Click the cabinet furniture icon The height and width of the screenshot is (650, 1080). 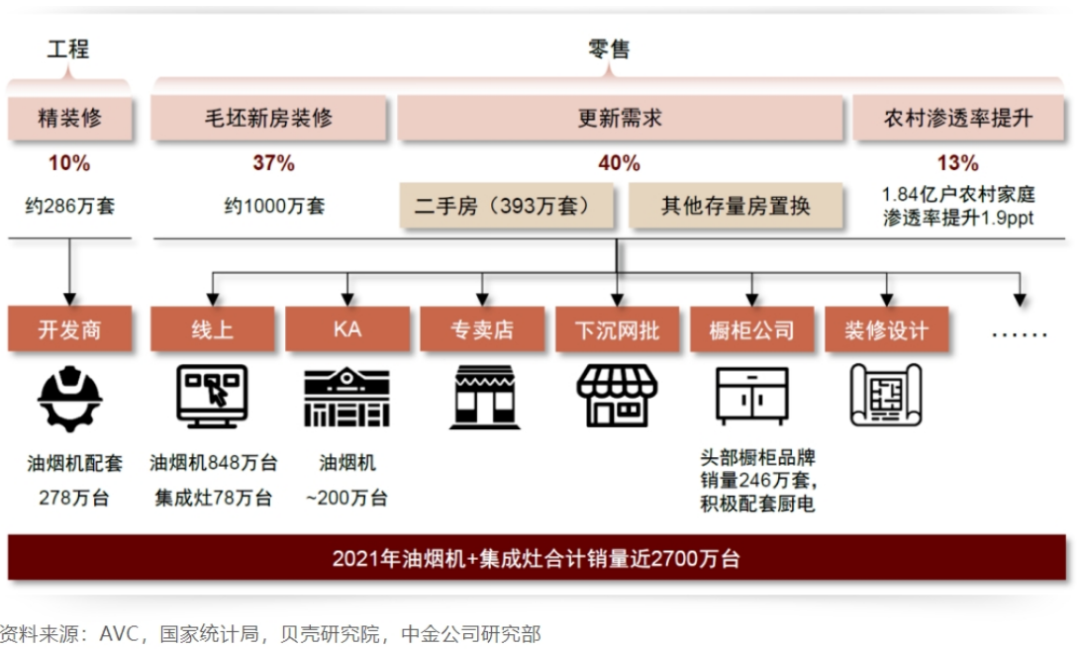point(752,397)
